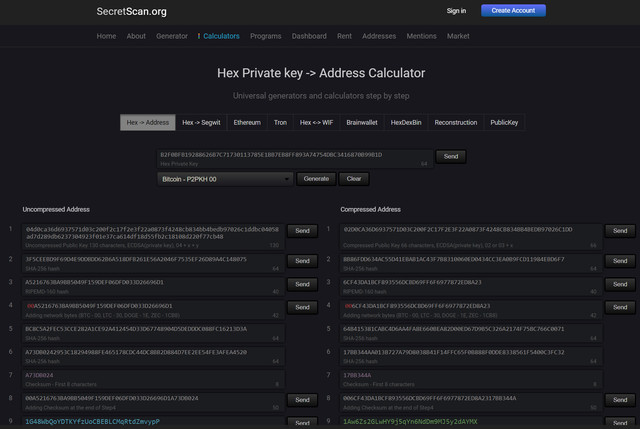Select the Calculators nav item
The image size is (640, 429).
point(221,36)
